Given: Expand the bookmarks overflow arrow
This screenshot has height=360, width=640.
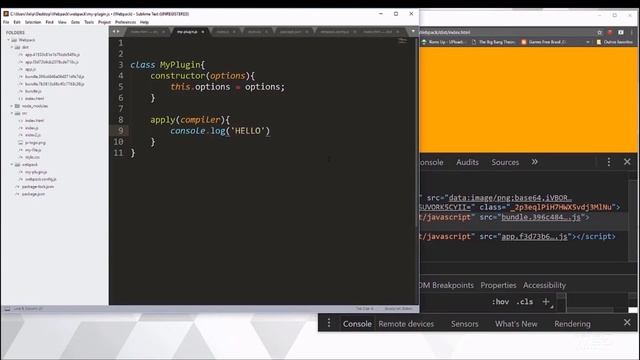Looking at the screenshot, I should (588, 42).
